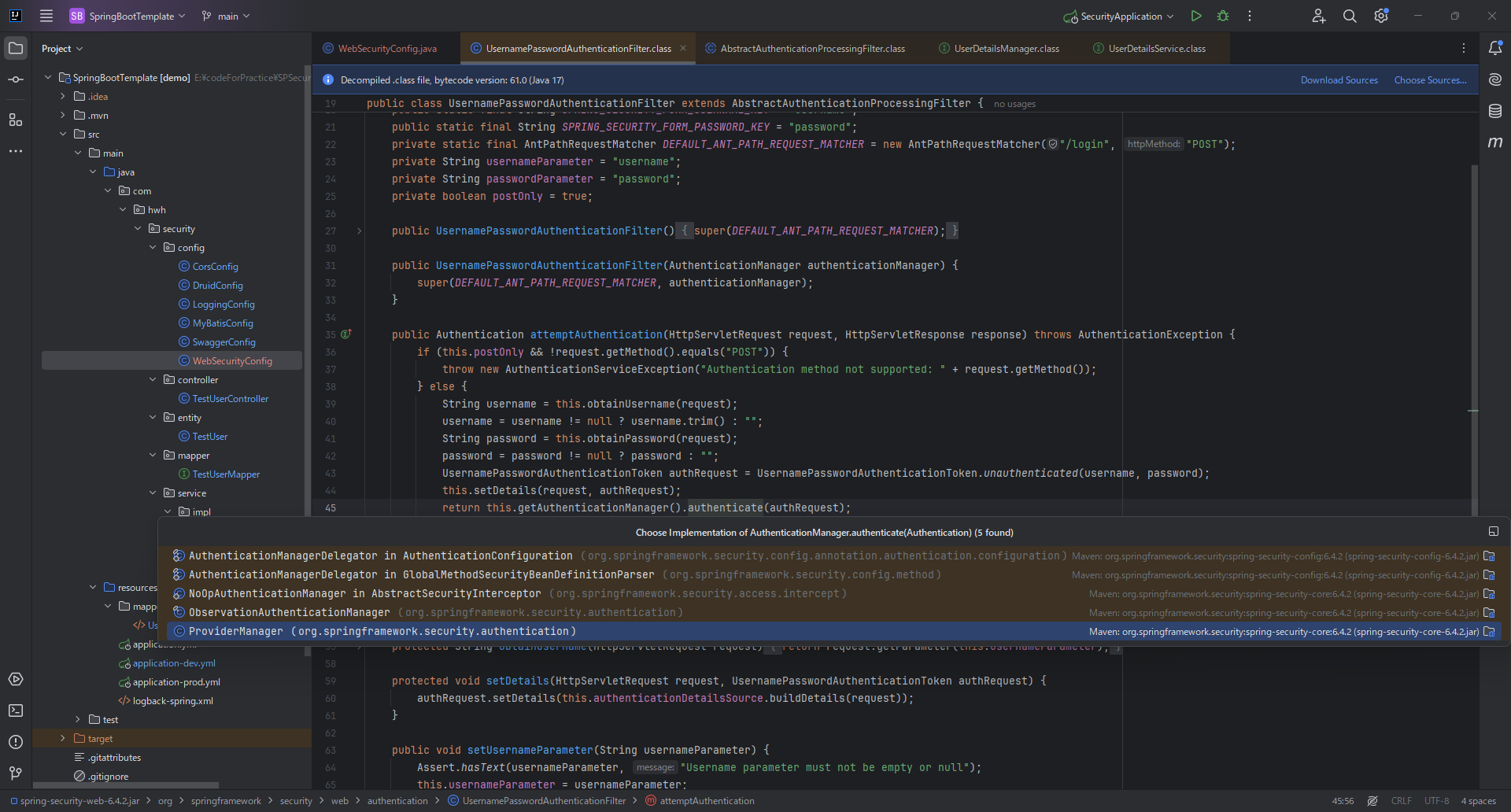Viewport: 1511px width, 812px height.
Task: Open the Project tool window
Action: point(16,48)
